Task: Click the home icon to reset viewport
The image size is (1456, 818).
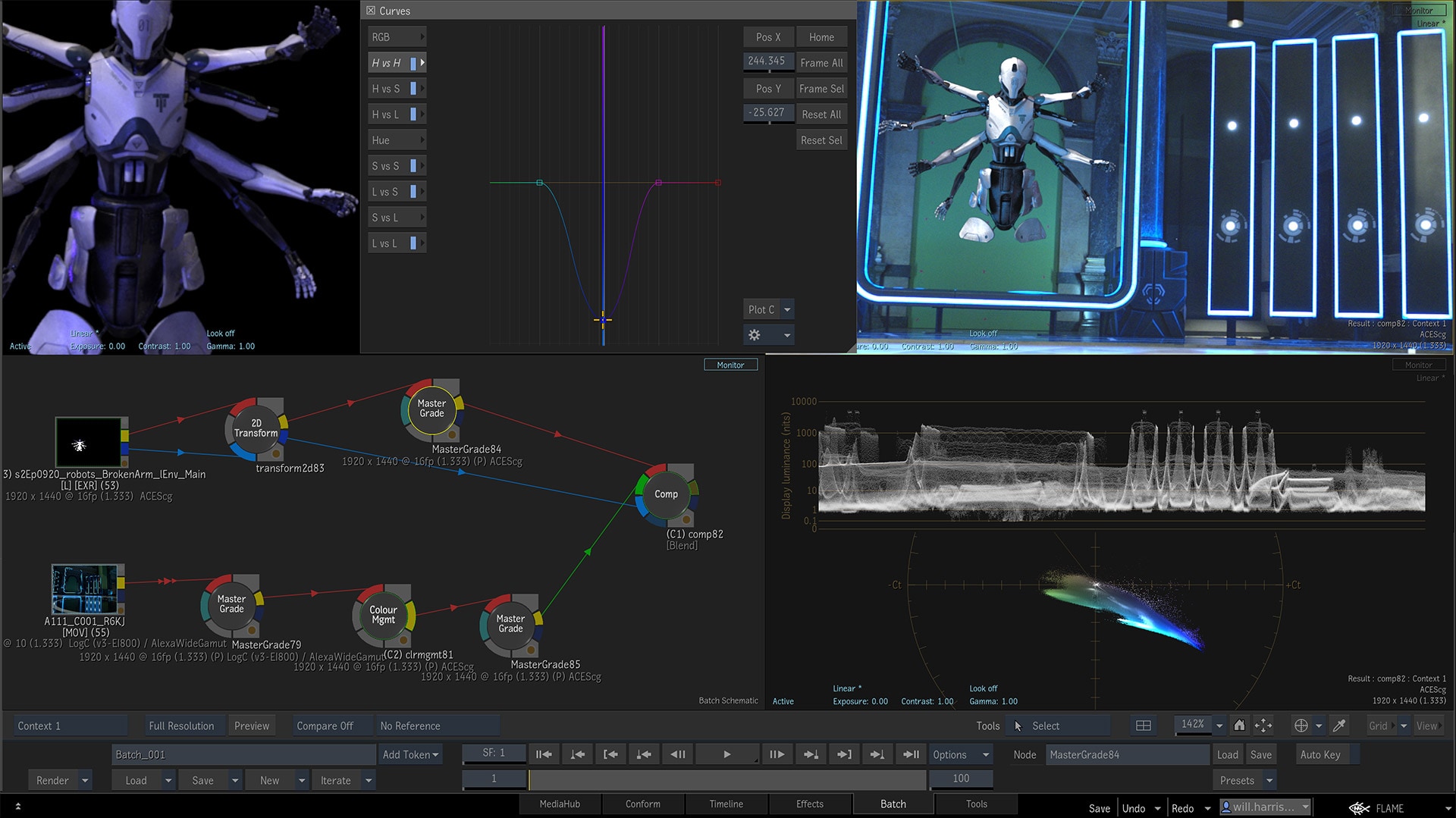Action: point(1239,726)
